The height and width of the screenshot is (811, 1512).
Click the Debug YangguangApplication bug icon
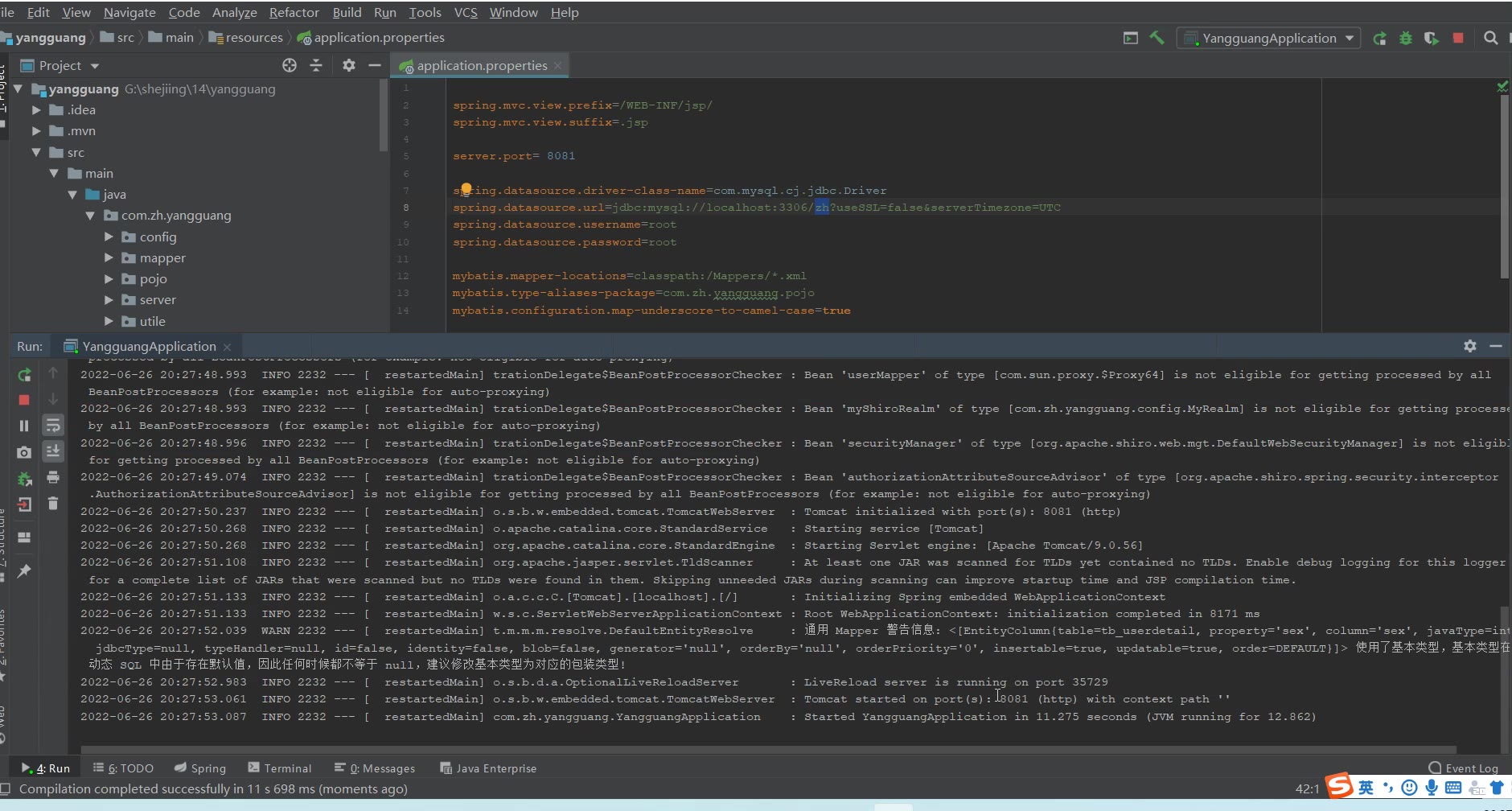pos(1406,38)
